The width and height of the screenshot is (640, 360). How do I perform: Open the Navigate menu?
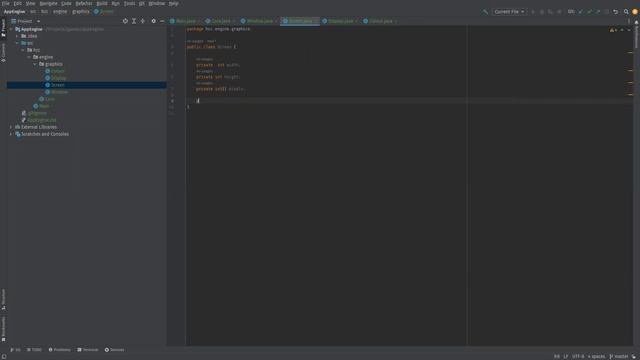tap(49, 3)
